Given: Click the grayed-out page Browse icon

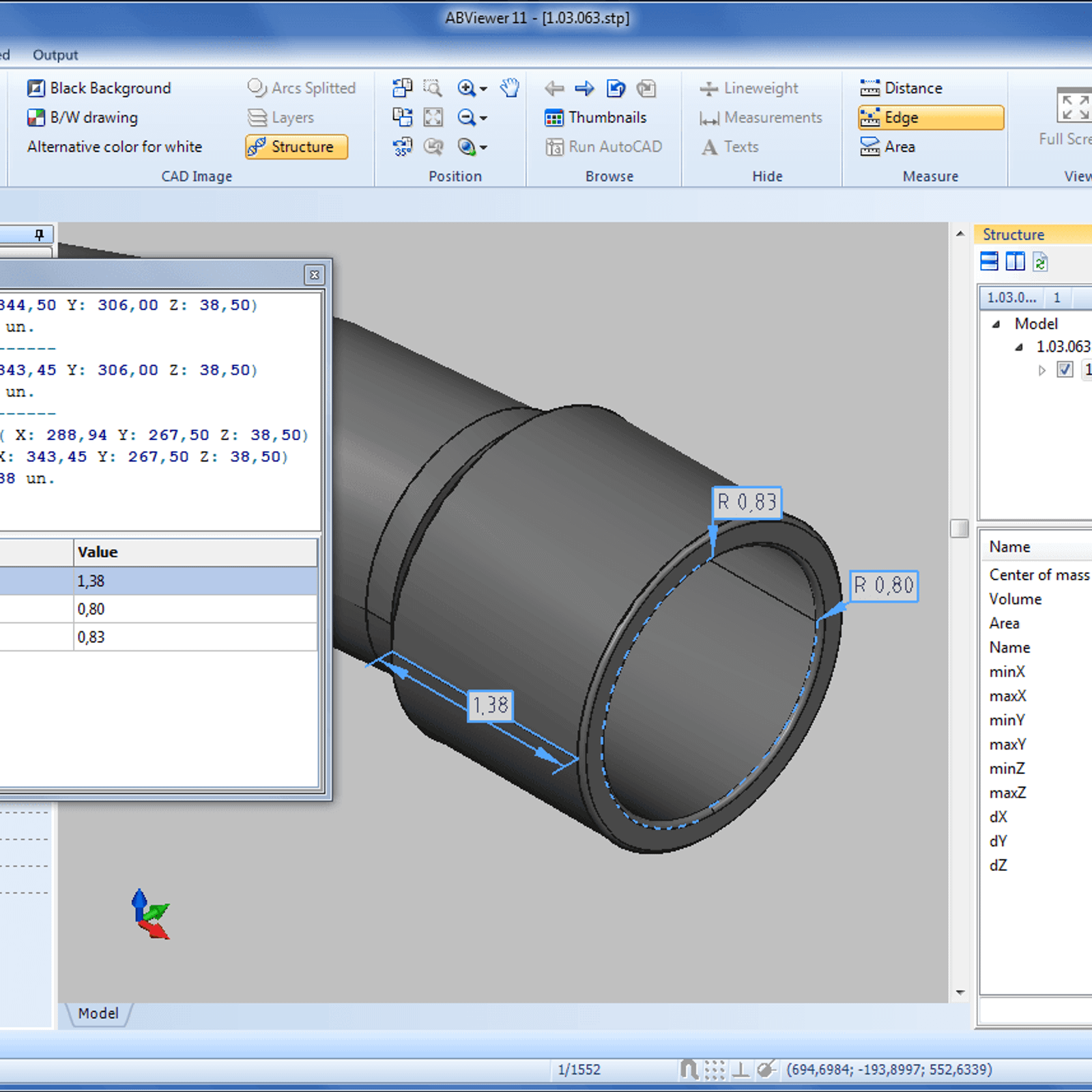Looking at the screenshot, I should pyautogui.click(x=646, y=88).
